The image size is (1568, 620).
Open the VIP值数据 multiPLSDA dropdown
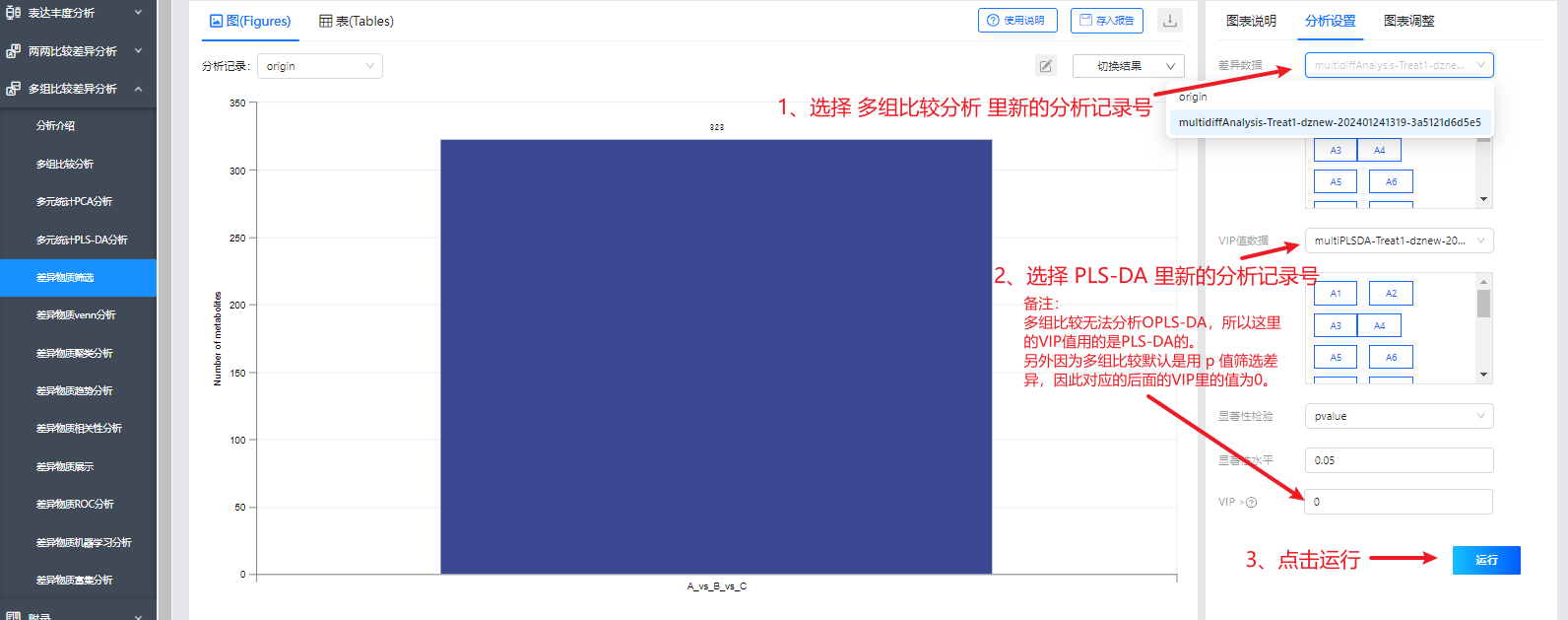[x=1399, y=241]
